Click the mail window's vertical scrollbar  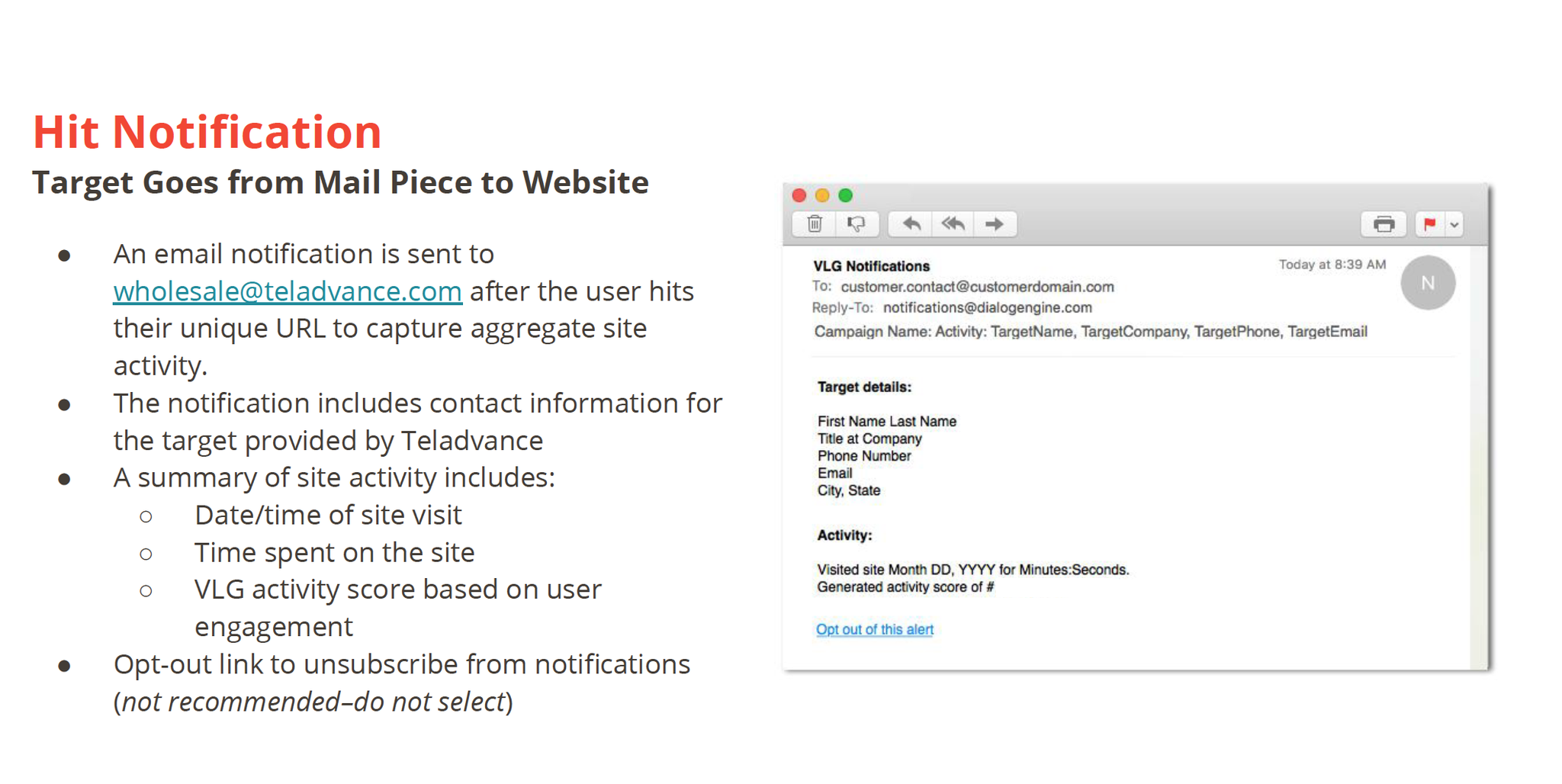(x=1478, y=458)
